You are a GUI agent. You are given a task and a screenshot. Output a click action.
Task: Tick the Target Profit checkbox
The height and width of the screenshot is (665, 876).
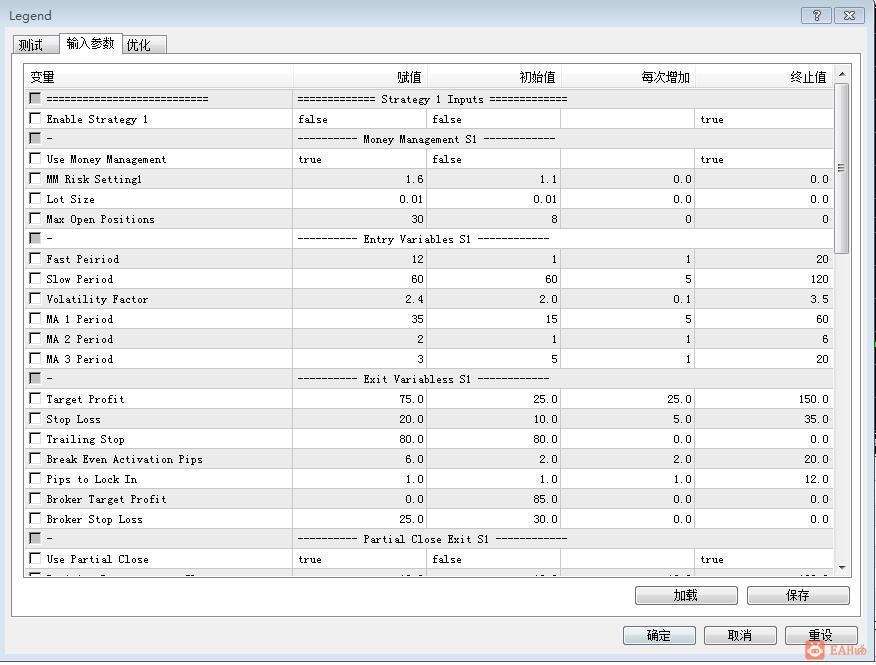35,398
